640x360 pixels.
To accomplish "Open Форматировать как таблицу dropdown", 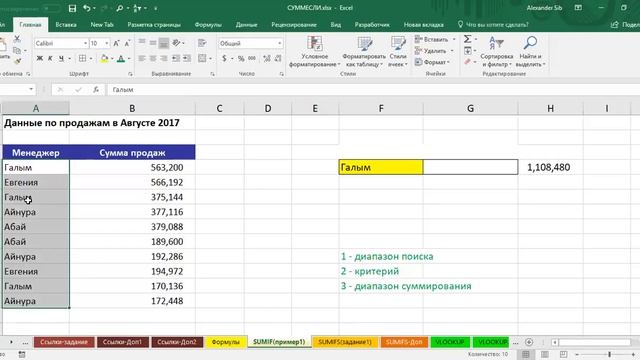I will (x=364, y=52).
